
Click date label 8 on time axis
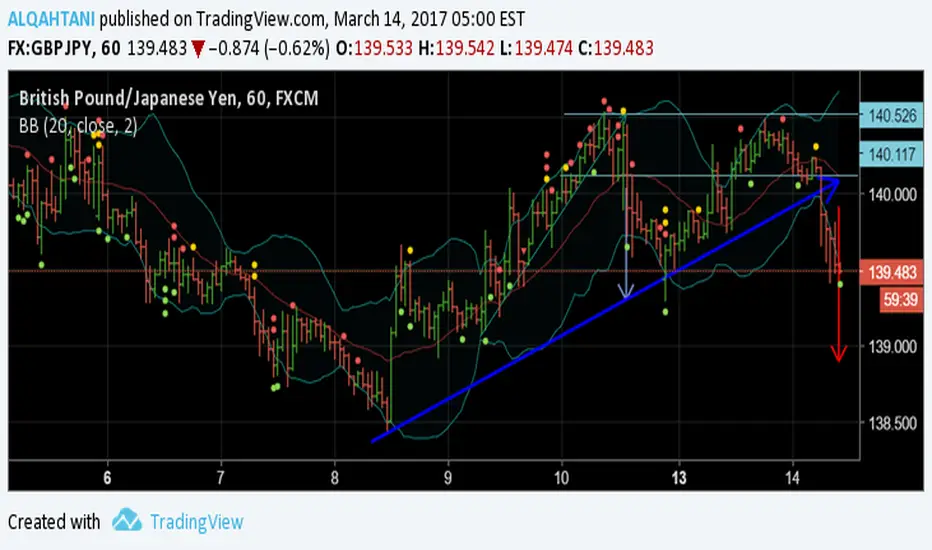pyautogui.click(x=335, y=477)
